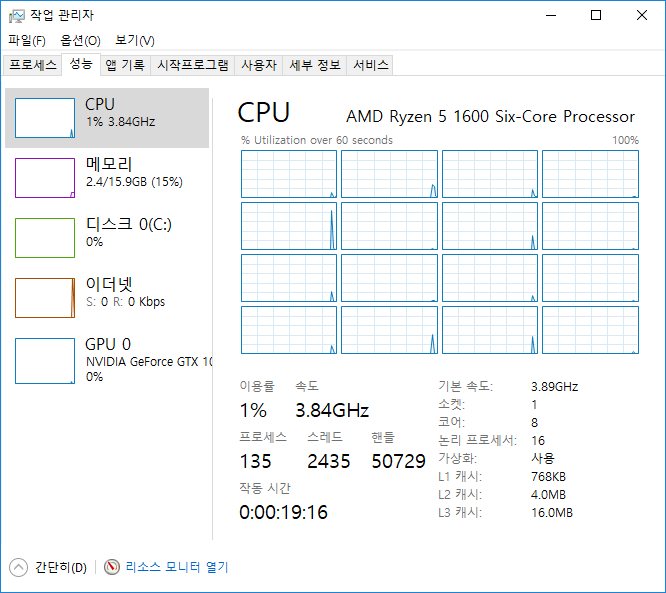
Task: Click the Resource Monitor icon at bottom
Action: pyautogui.click(x=112, y=567)
